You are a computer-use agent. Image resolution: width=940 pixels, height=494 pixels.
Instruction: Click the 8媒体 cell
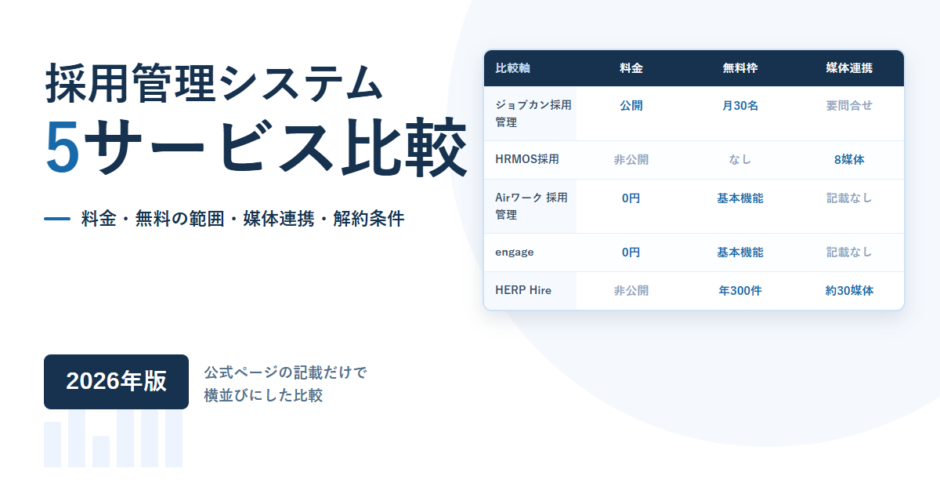(849, 159)
